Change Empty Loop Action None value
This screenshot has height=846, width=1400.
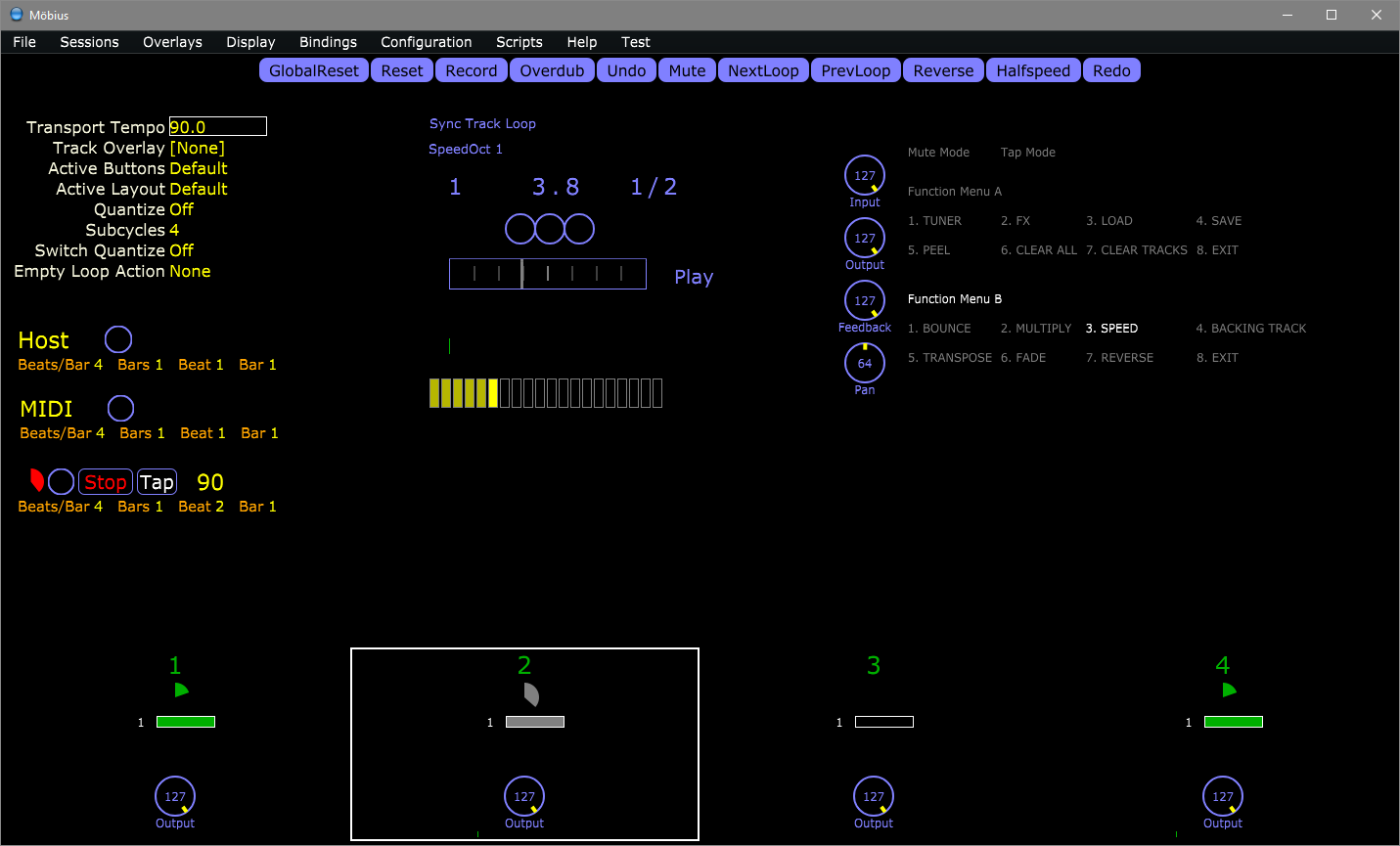[190, 271]
